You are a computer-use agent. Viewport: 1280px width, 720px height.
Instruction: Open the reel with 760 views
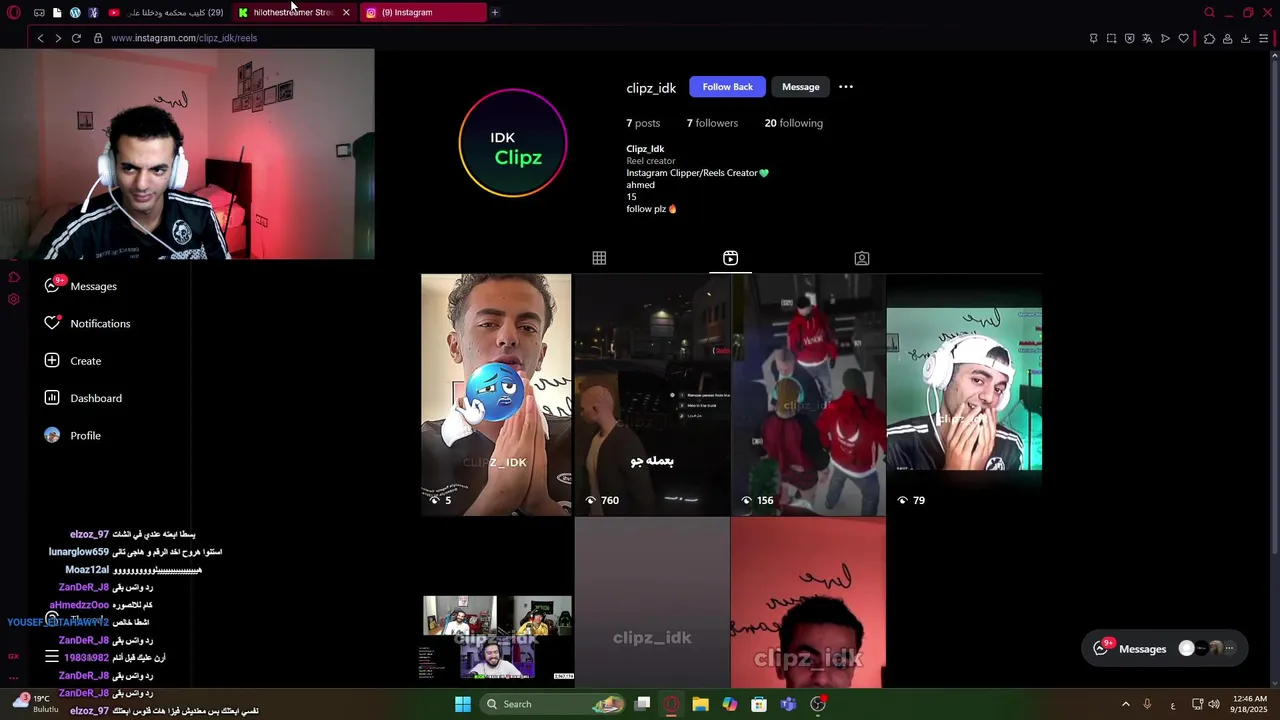[652, 395]
